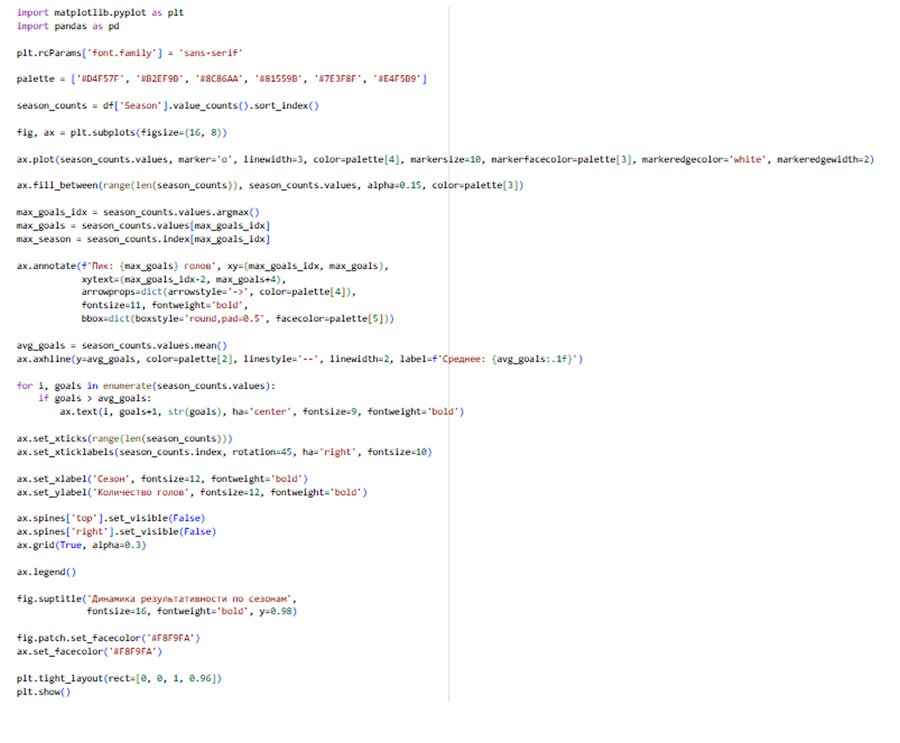Click the ax.axhline line
This screenshot has width=900, height=743.
pyautogui.click(x=300, y=359)
